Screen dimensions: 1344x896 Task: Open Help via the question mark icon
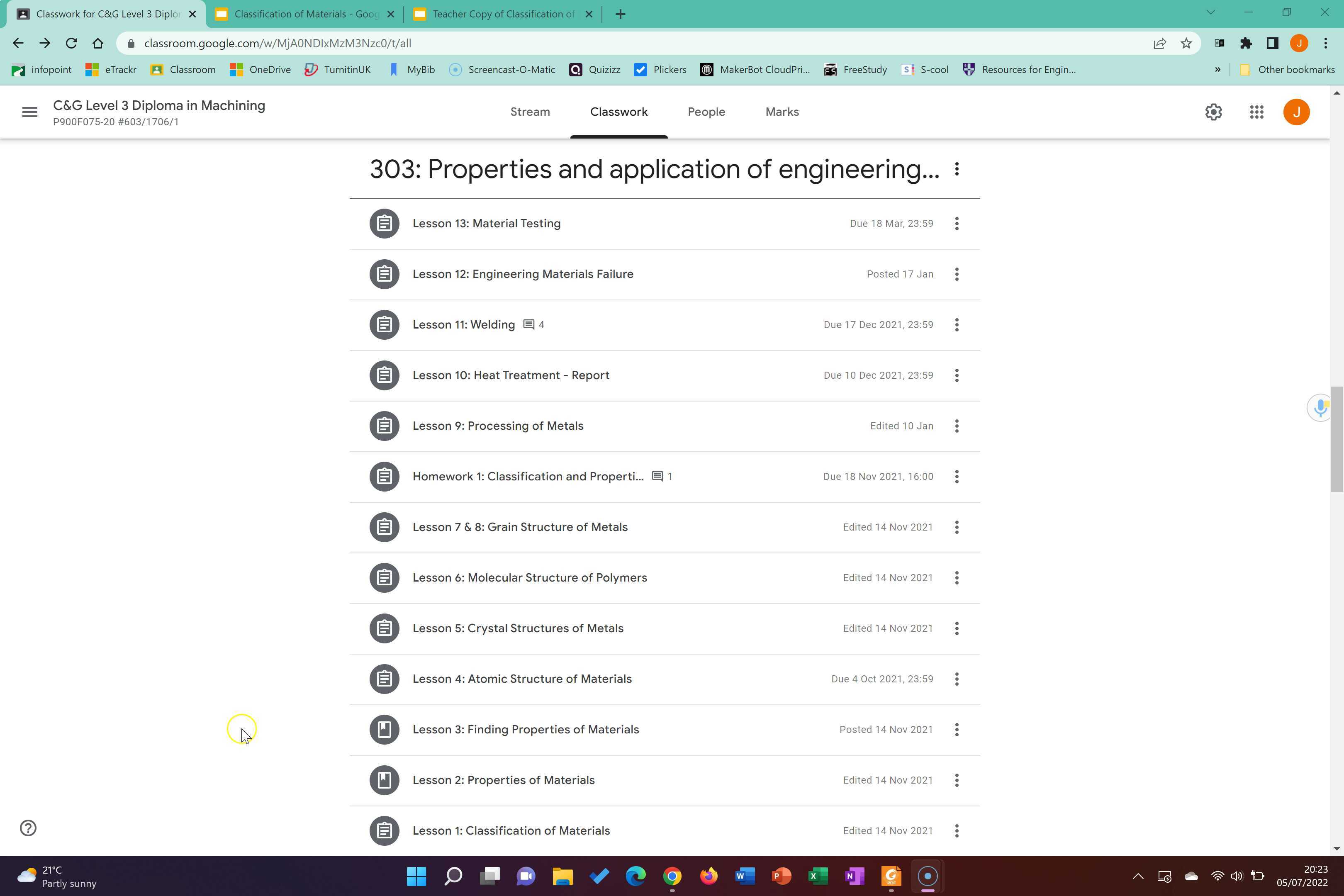[x=27, y=828]
